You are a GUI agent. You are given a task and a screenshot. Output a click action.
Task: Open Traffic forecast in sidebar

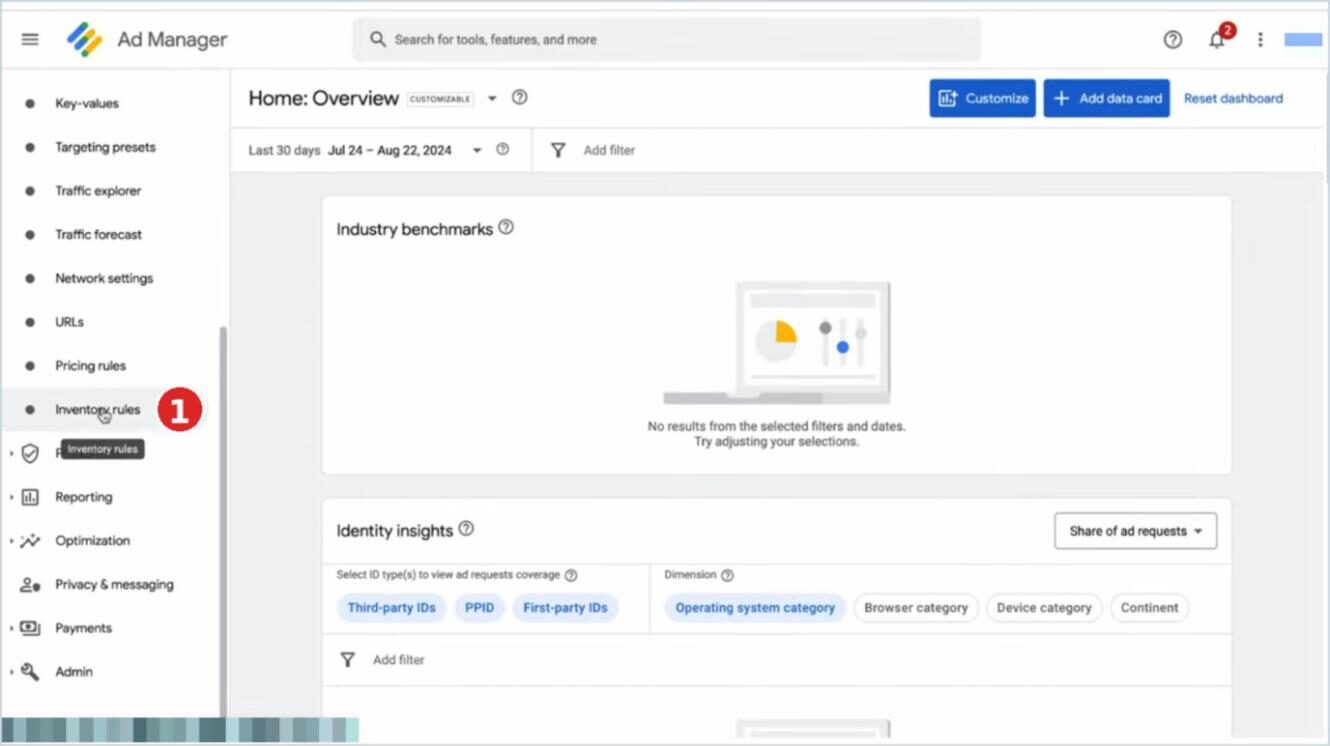(98, 234)
